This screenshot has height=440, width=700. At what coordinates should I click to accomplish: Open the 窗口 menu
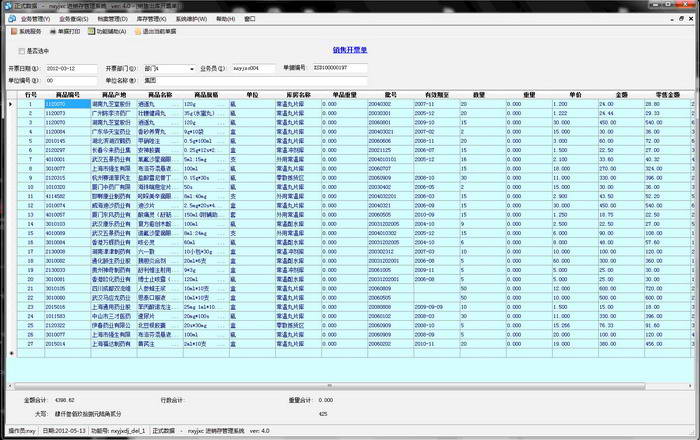tap(250, 19)
